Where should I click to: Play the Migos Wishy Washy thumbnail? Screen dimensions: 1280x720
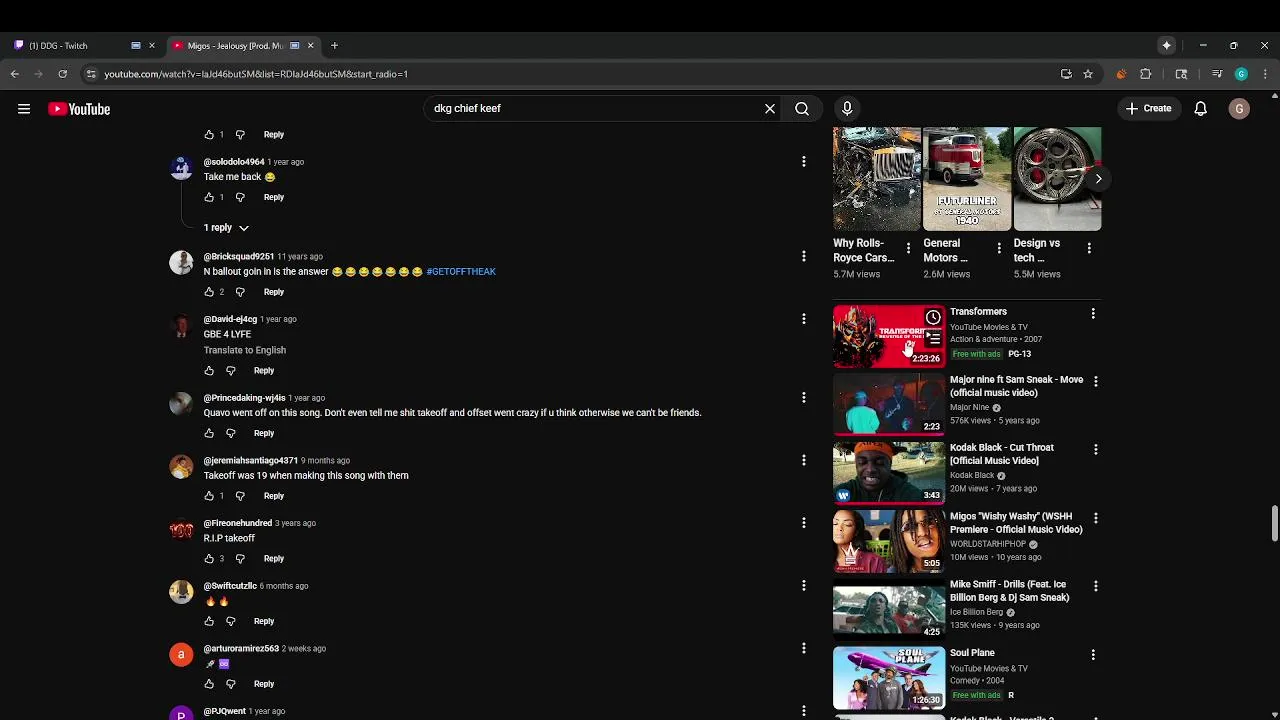pos(889,541)
